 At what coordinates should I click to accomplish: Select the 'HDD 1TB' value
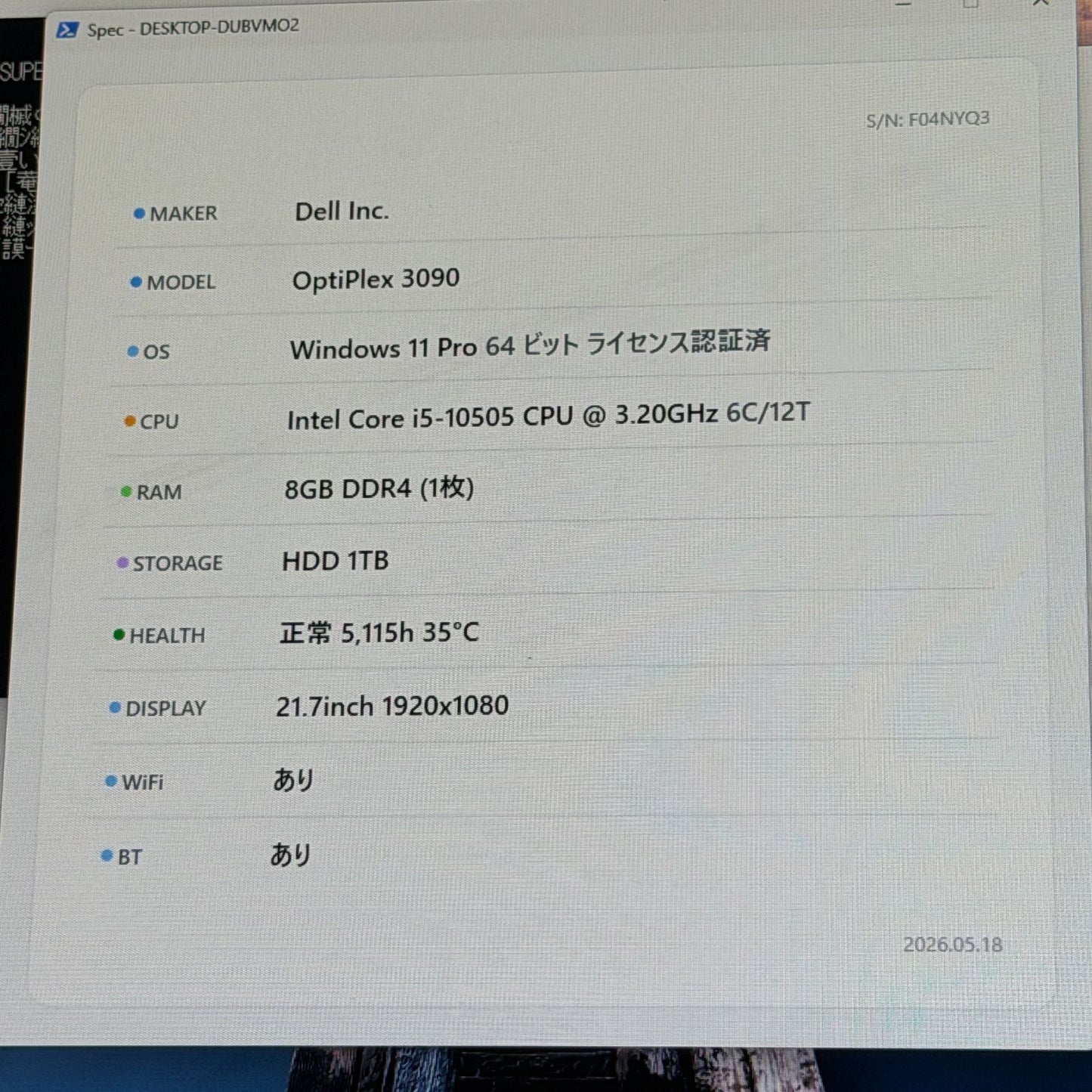click(x=336, y=561)
